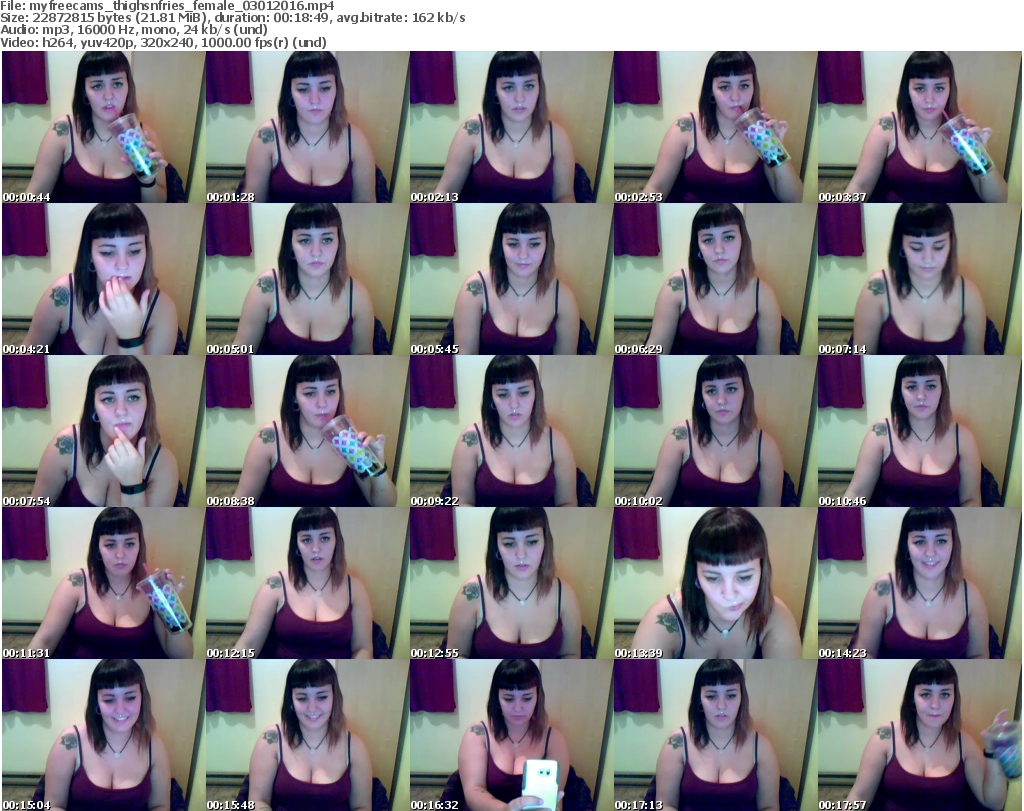Viewport: 1024px width, 811px height.
Task: Choose the 00:17:57 preview frame
Action: (x=920, y=735)
